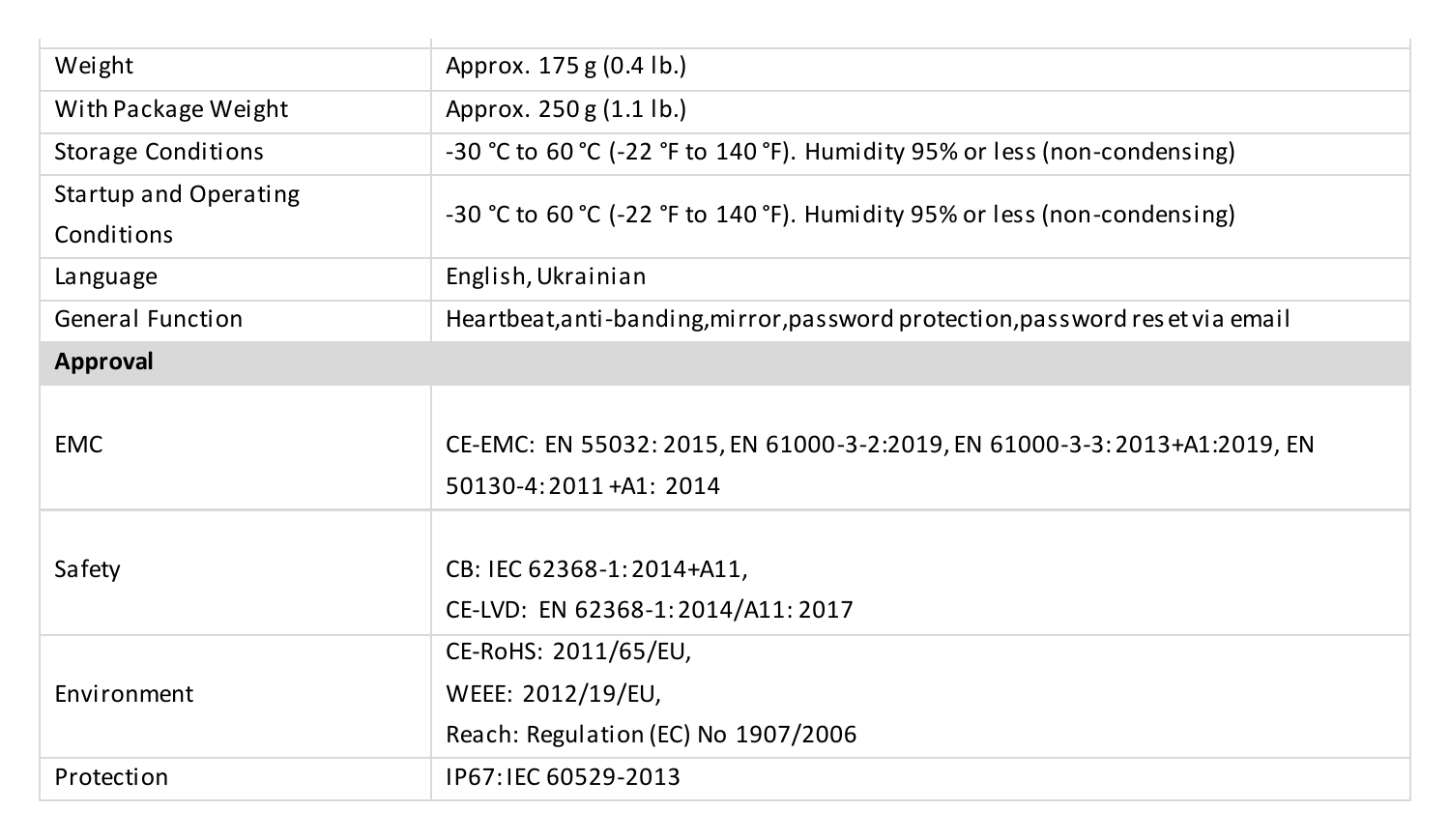Click the Safety row label
The image size is (1450, 840).
click(x=87, y=568)
